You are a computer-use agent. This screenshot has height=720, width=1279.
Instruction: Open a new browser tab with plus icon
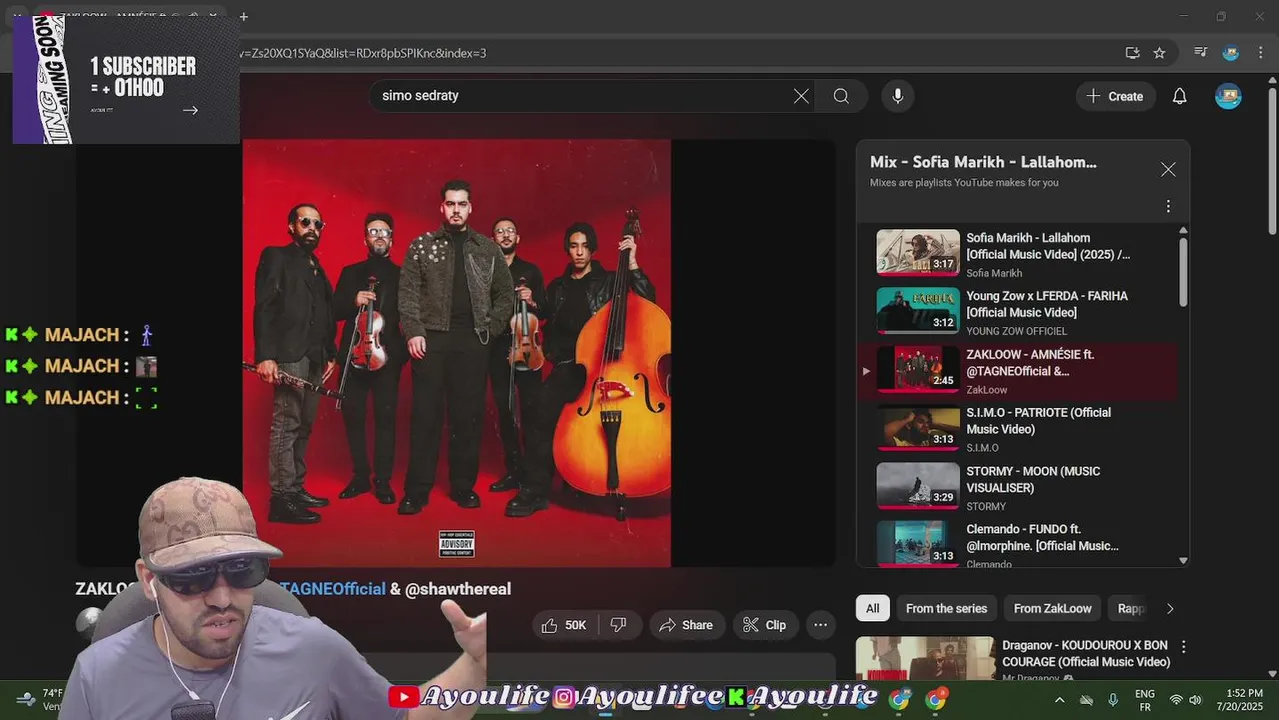point(243,16)
